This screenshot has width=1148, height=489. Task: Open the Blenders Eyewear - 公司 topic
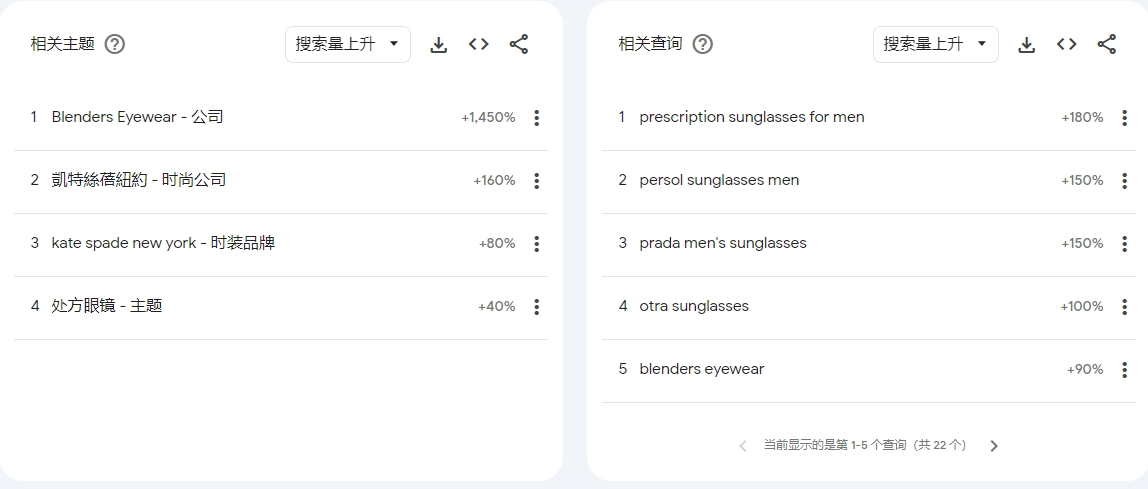(x=138, y=117)
